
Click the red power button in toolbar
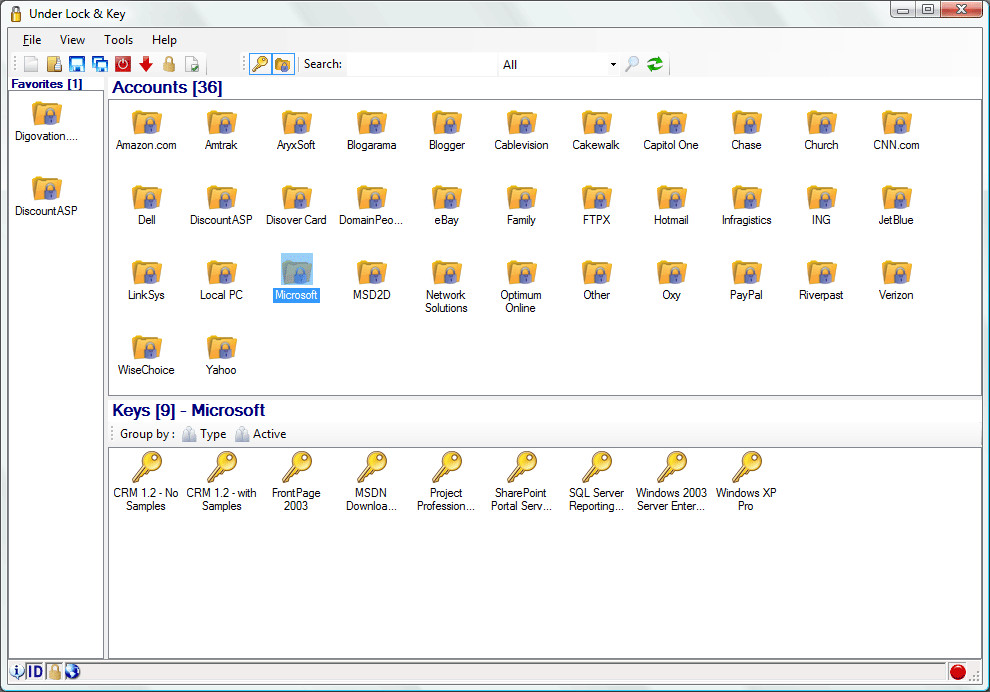(123, 64)
